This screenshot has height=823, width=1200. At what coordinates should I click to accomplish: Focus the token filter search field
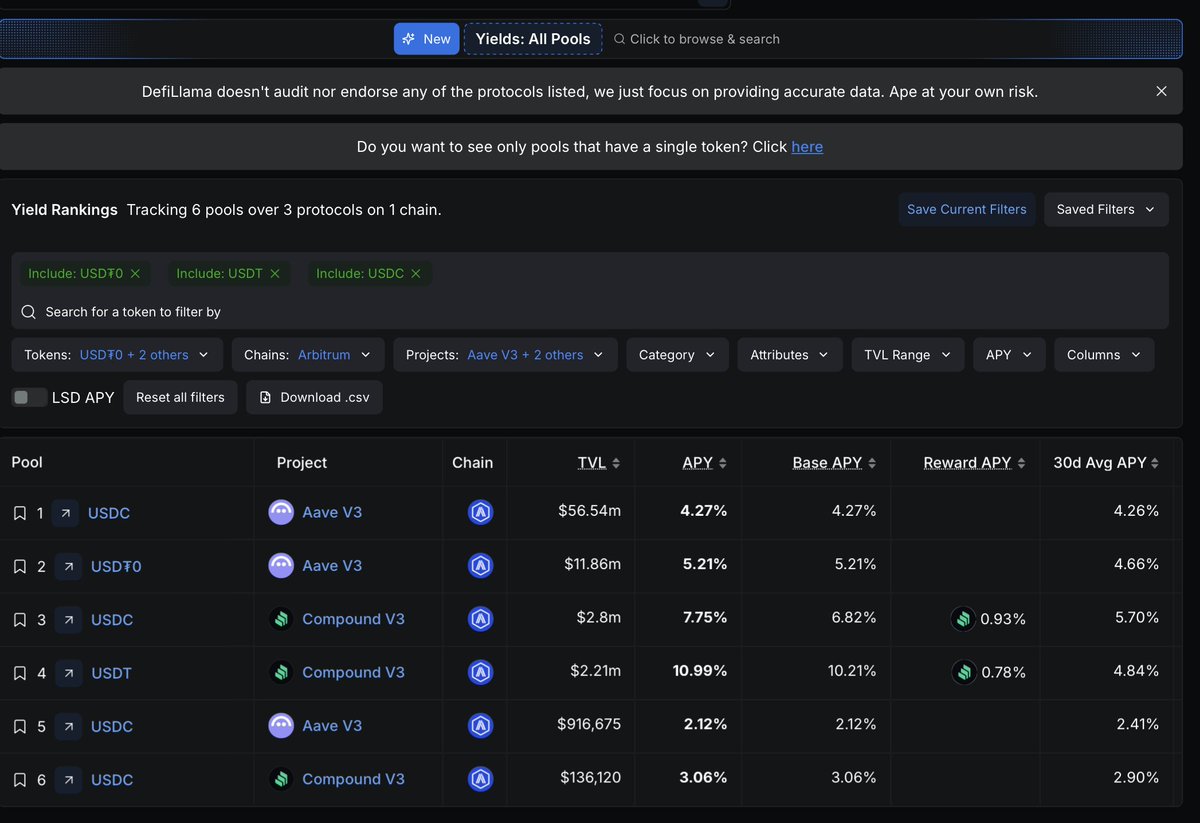[590, 312]
